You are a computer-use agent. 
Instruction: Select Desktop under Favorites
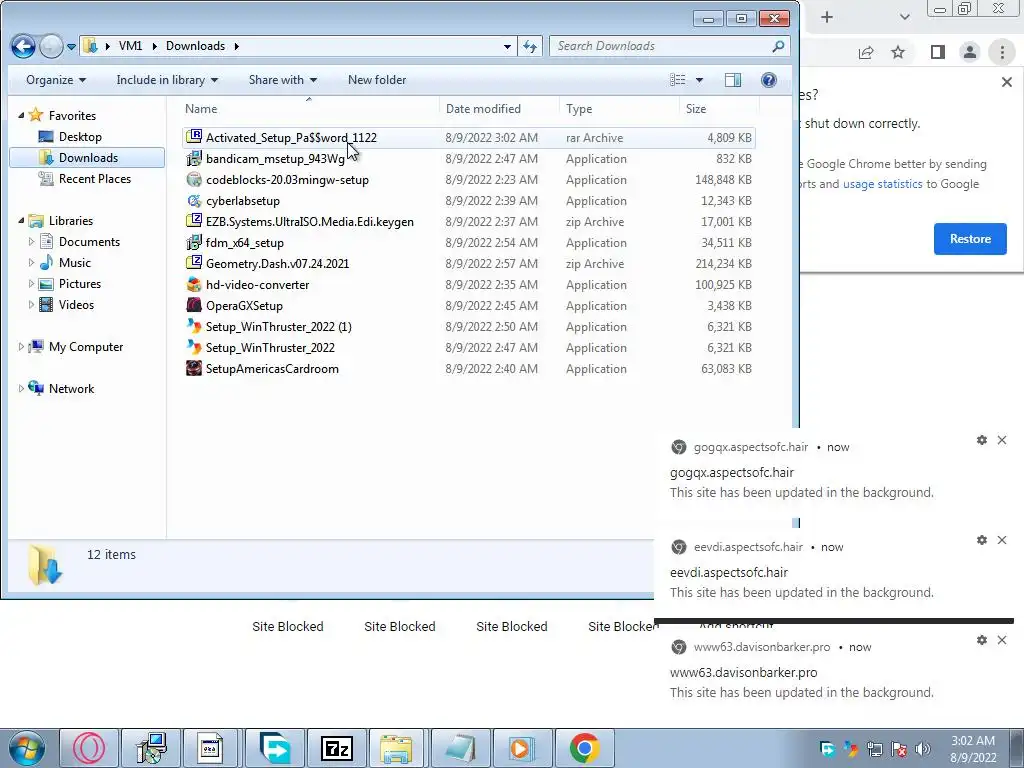click(x=80, y=136)
